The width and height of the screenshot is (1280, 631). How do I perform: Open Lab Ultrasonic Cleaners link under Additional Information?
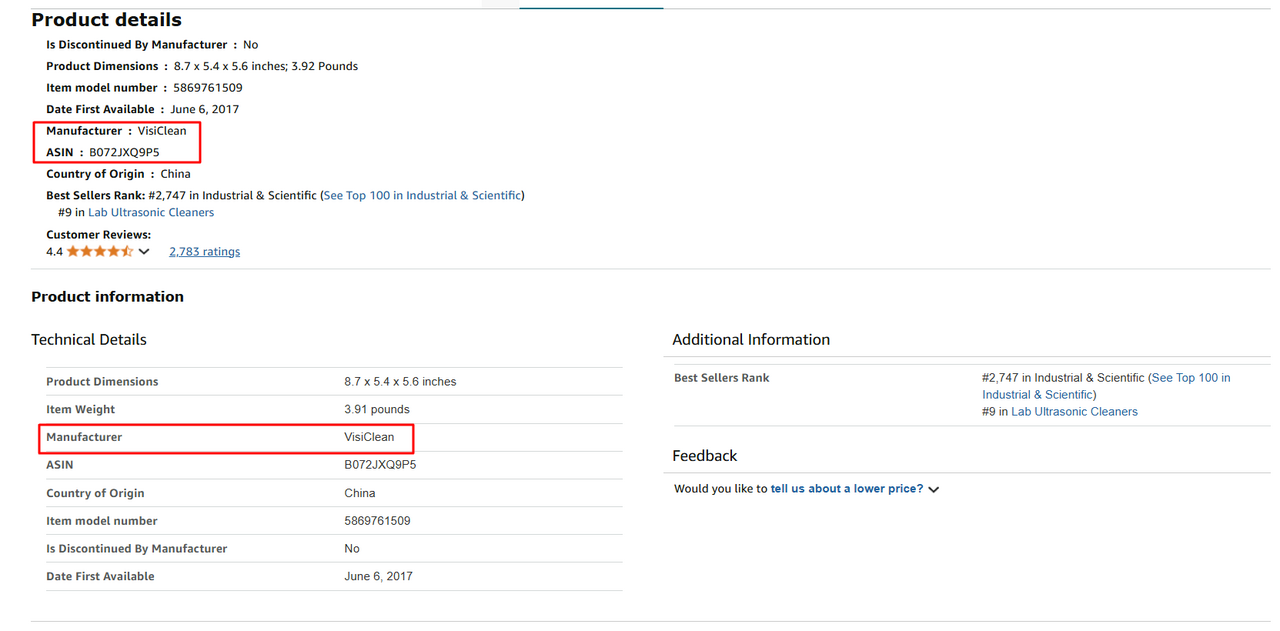click(1074, 412)
